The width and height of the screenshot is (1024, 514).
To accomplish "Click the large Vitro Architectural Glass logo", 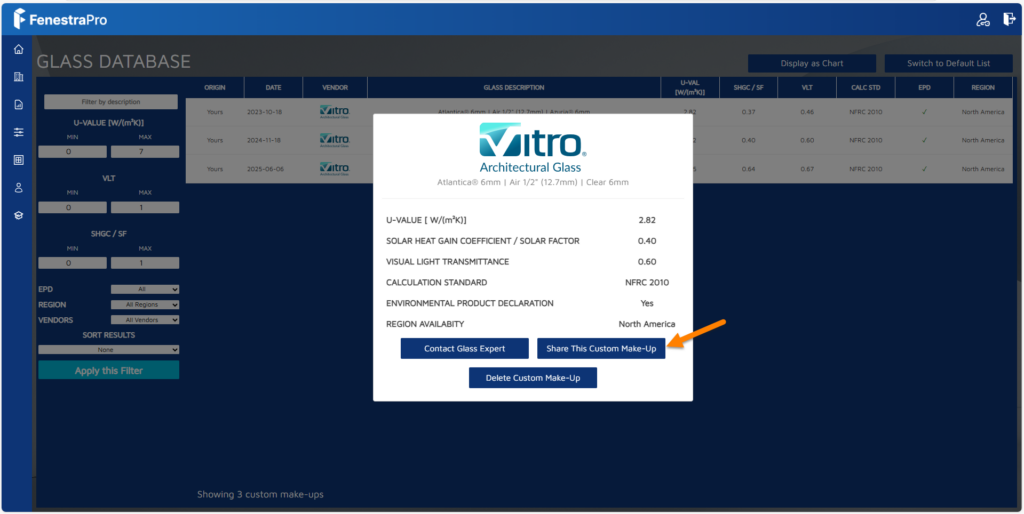I will click(x=532, y=148).
